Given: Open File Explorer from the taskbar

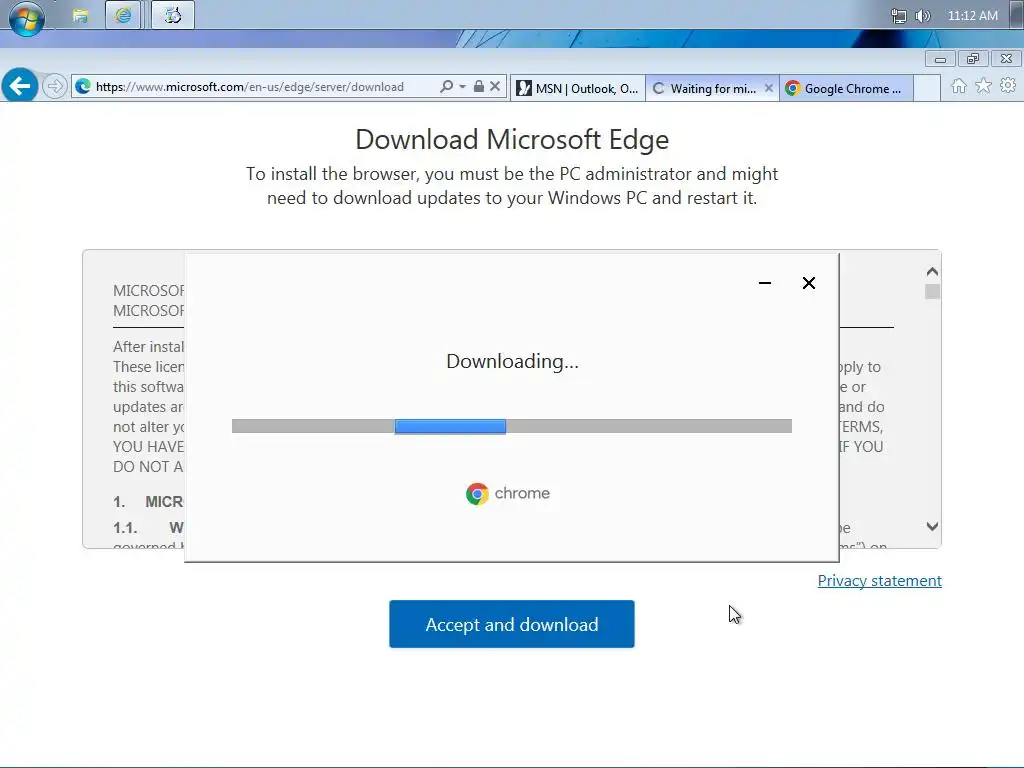Looking at the screenshot, I should tap(80, 16).
